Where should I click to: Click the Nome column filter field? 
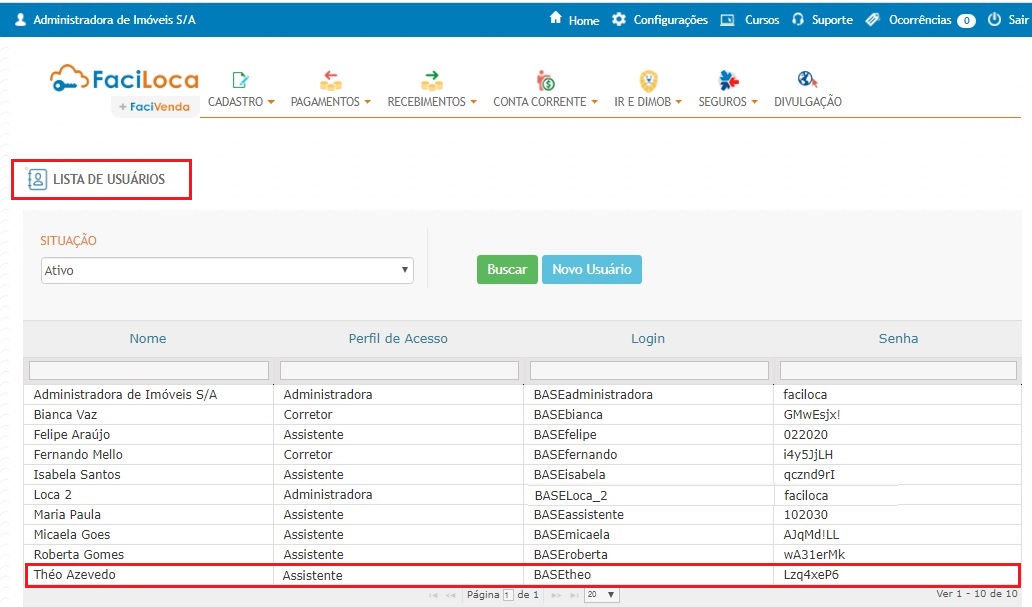point(149,370)
